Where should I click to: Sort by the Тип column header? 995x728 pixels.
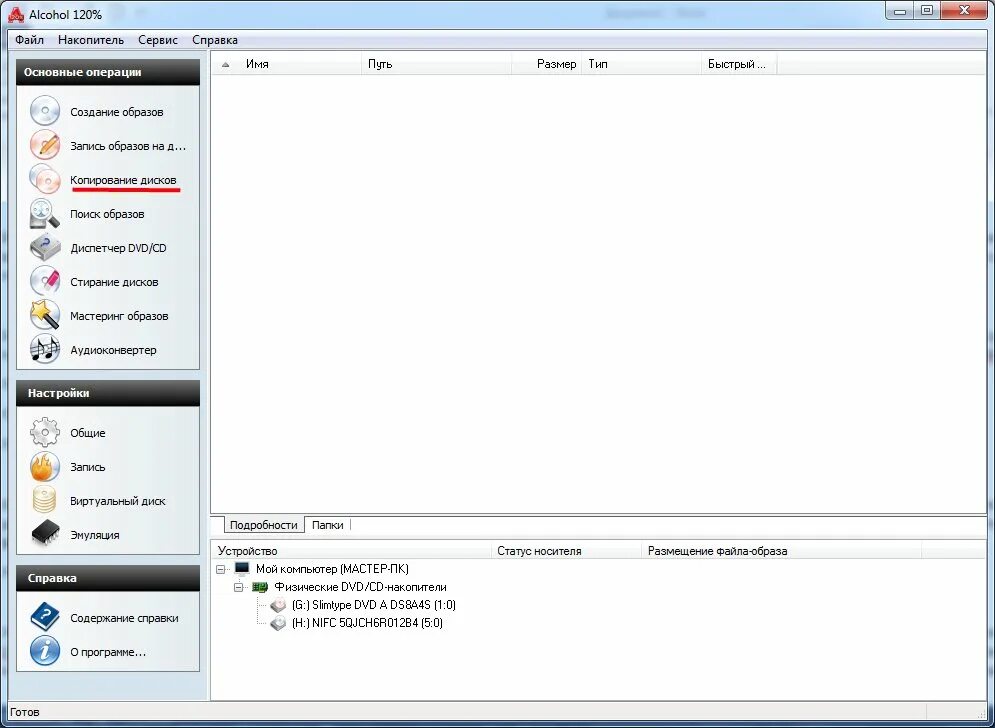[642, 64]
